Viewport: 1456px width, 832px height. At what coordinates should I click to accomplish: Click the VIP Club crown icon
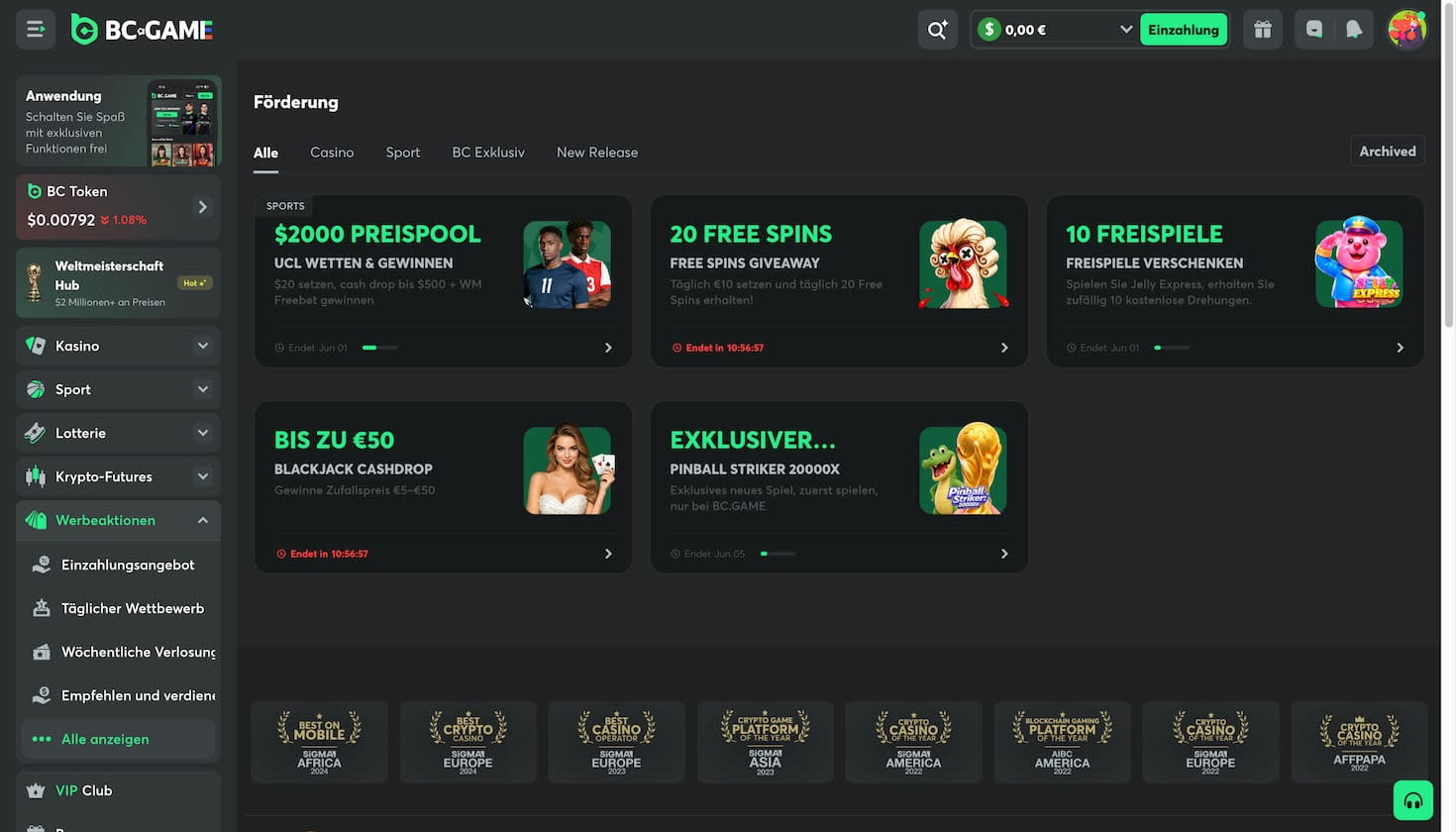point(36,790)
